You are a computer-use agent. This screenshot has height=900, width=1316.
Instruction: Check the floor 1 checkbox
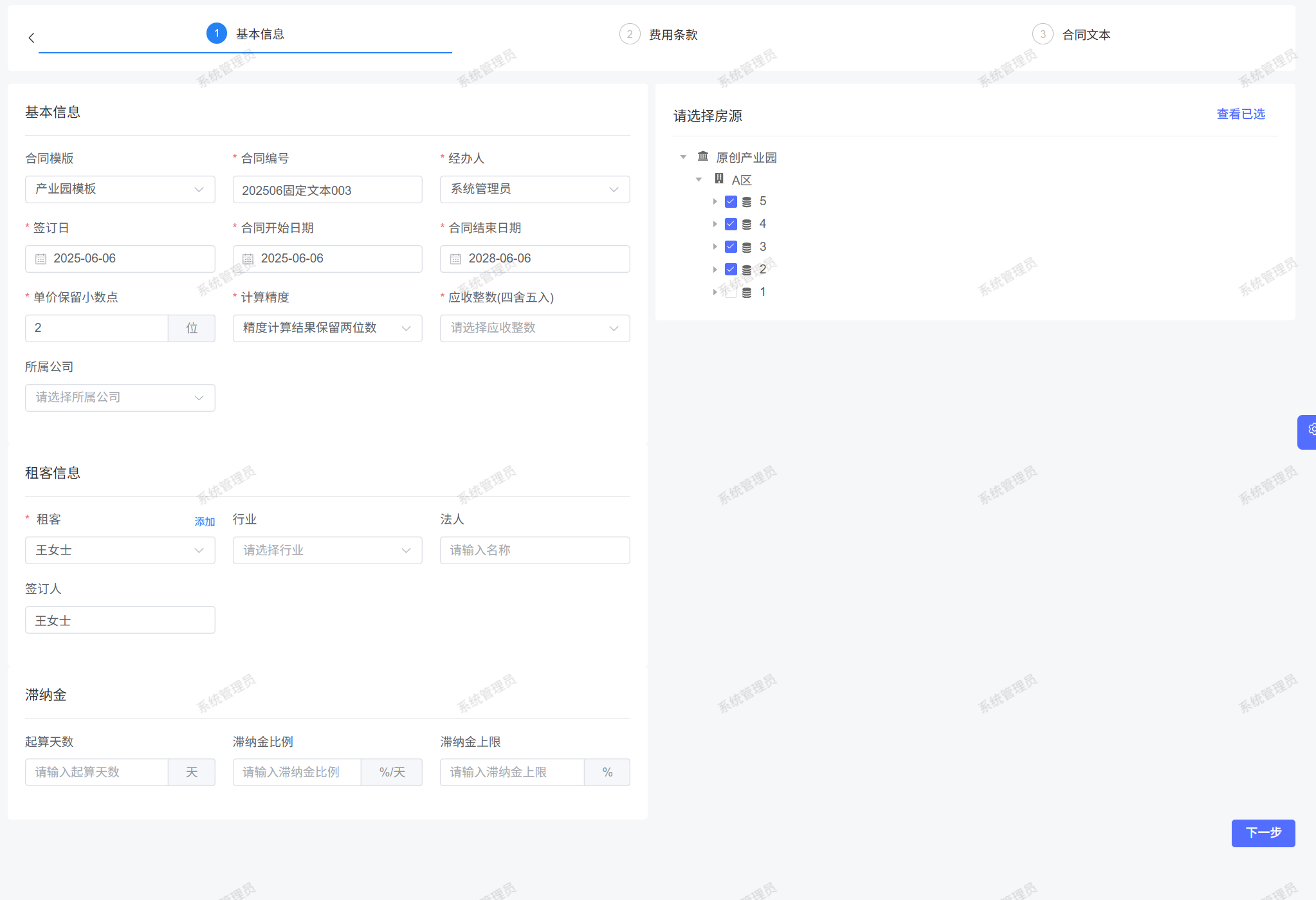pos(731,292)
